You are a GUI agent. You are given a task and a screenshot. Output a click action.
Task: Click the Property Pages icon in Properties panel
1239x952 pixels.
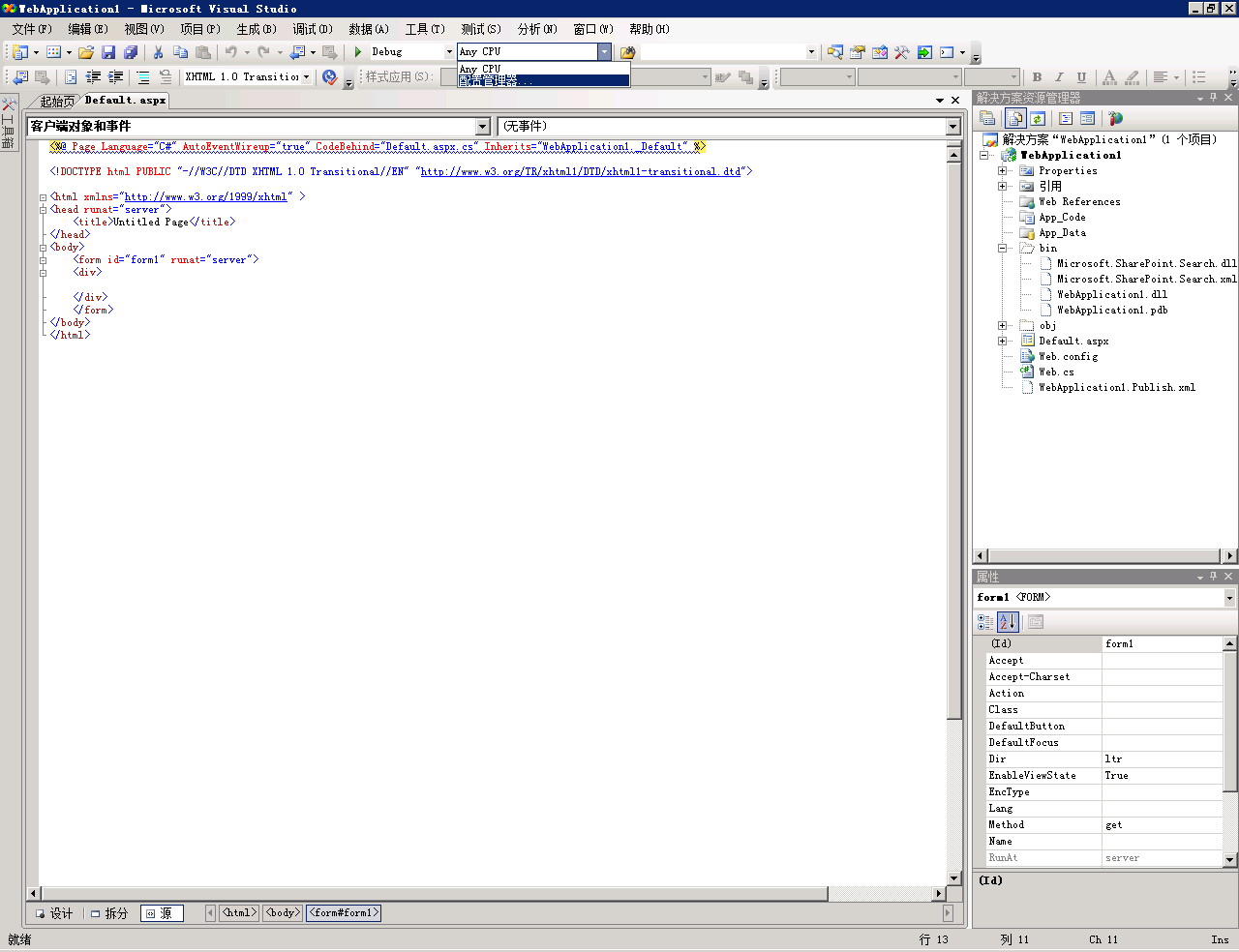pyautogui.click(x=1036, y=622)
